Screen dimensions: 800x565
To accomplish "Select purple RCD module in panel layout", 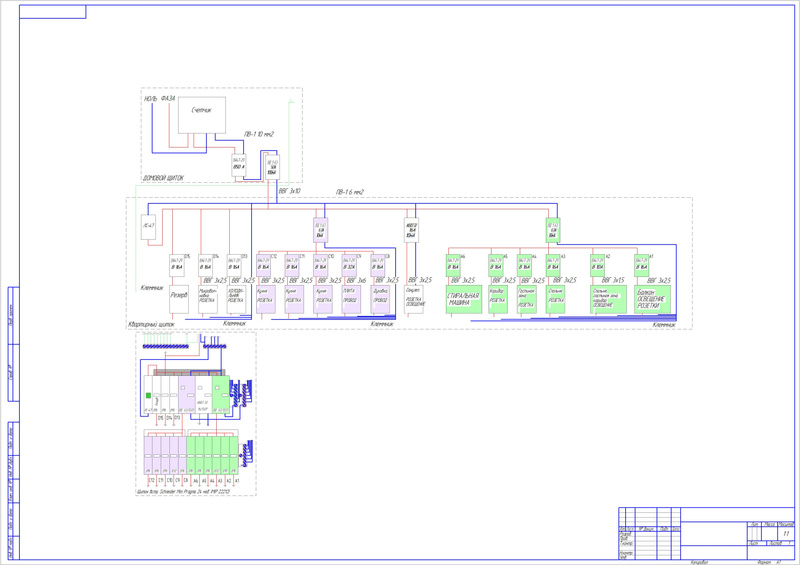I will tap(187, 394).
